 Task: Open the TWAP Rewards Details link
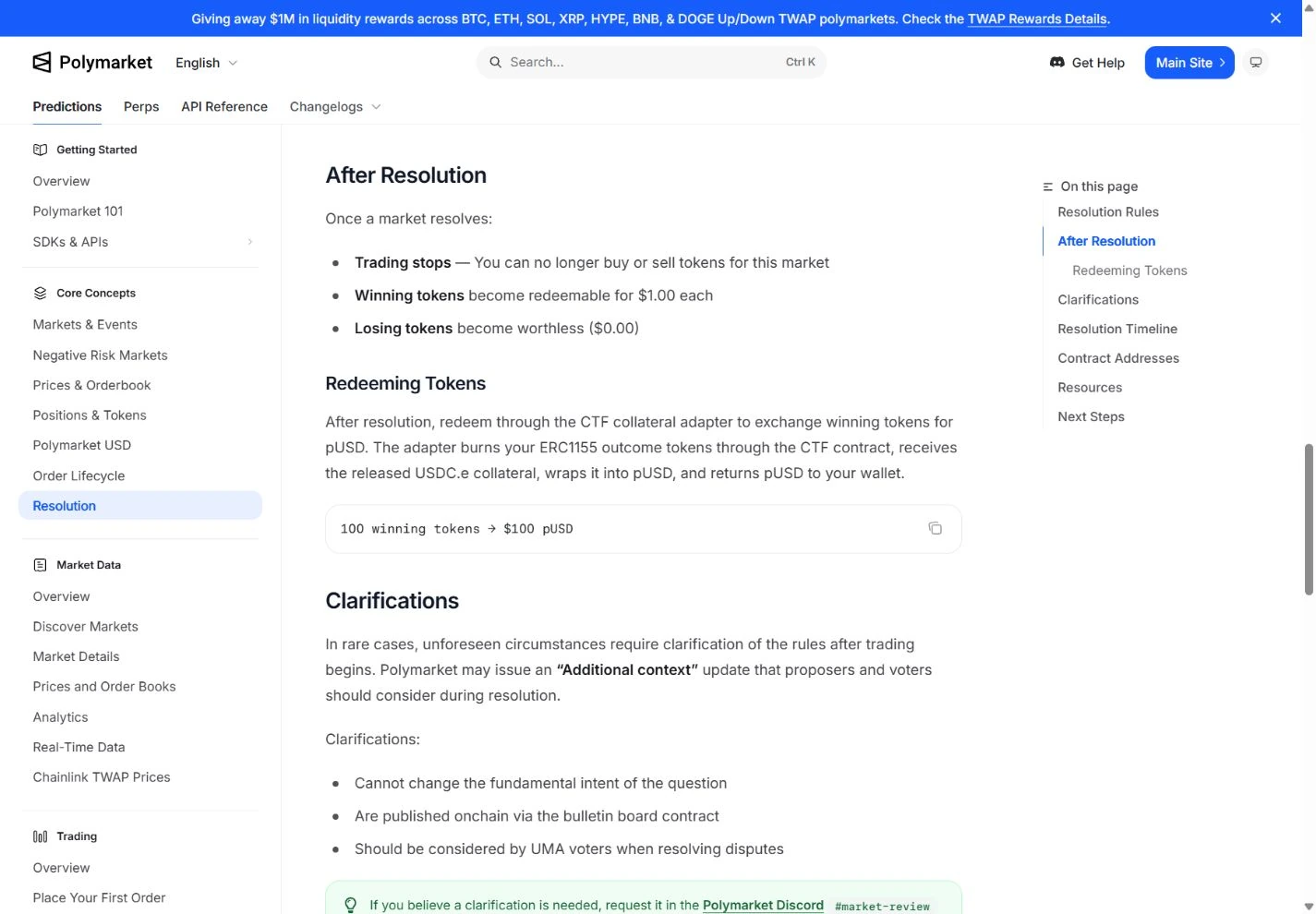tap(1037, 18)
